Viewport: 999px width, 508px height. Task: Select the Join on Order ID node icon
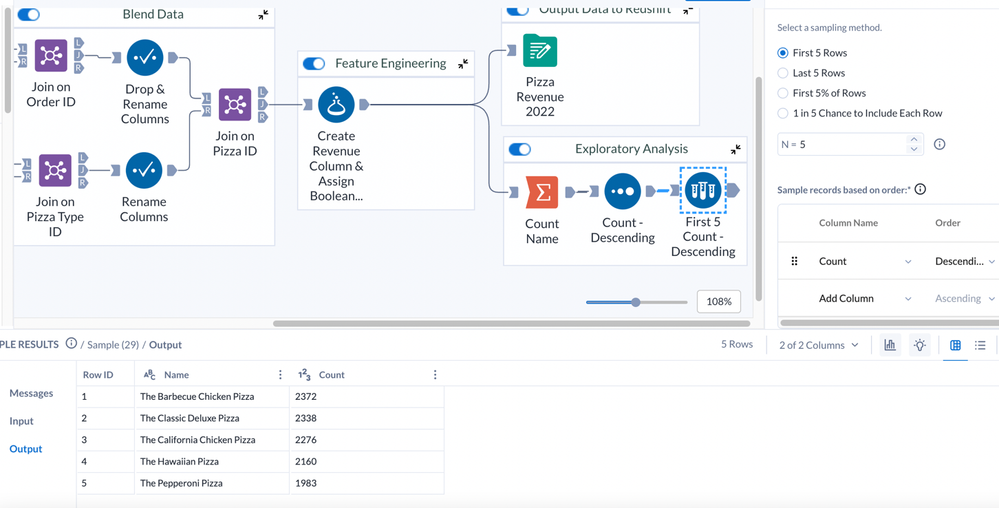pos(51,57)
